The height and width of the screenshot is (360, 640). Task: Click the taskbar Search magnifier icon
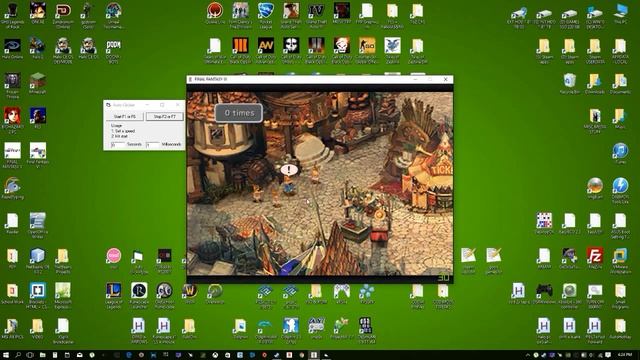(18, 355)
